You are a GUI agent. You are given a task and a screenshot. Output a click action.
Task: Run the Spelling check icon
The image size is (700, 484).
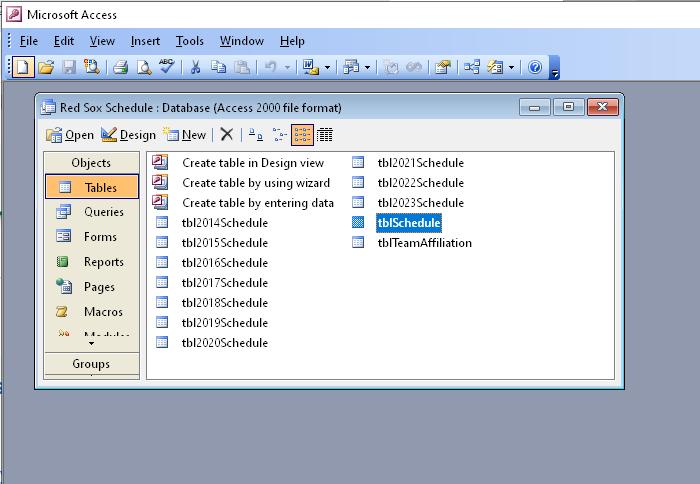pos(166,67)
